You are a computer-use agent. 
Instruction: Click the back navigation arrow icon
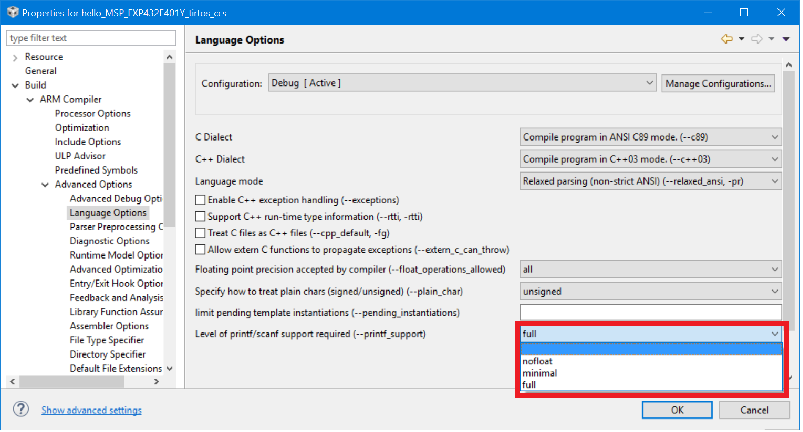coord(727,39)
